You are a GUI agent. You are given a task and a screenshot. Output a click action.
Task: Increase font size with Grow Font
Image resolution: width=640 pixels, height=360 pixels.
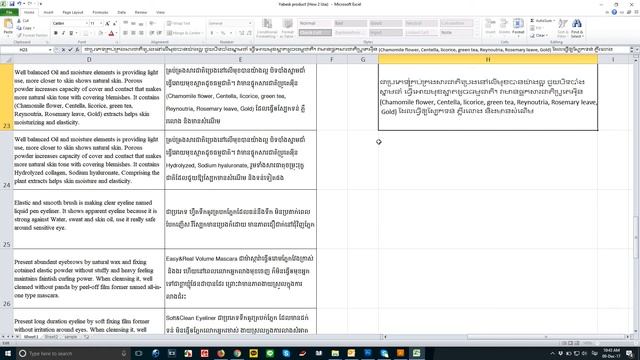(107, 23)
